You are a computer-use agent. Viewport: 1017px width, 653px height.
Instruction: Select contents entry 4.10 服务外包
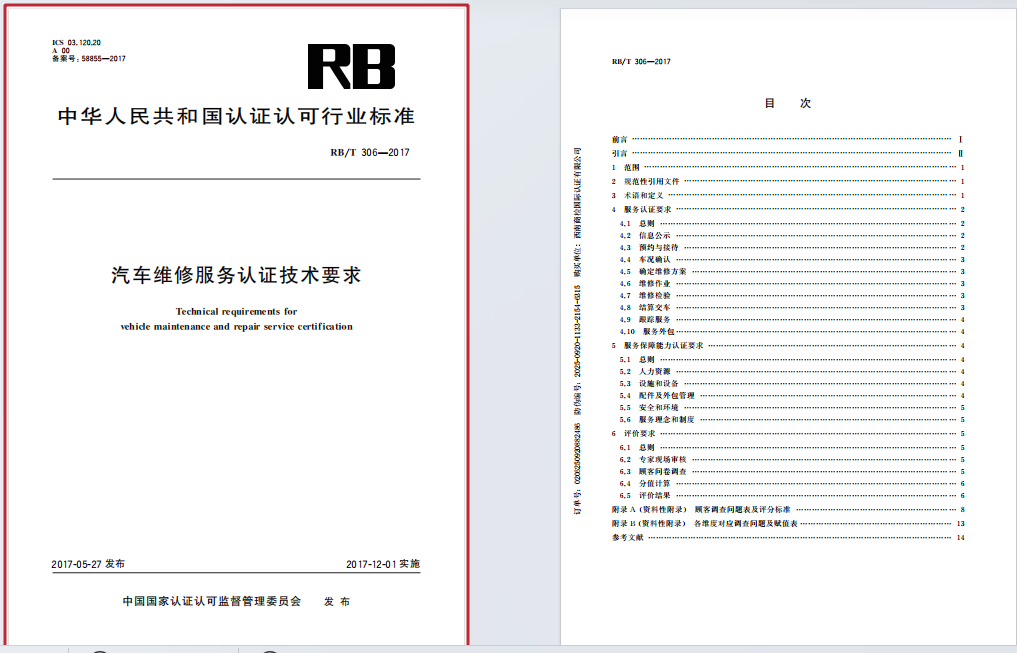click(791, 331)
